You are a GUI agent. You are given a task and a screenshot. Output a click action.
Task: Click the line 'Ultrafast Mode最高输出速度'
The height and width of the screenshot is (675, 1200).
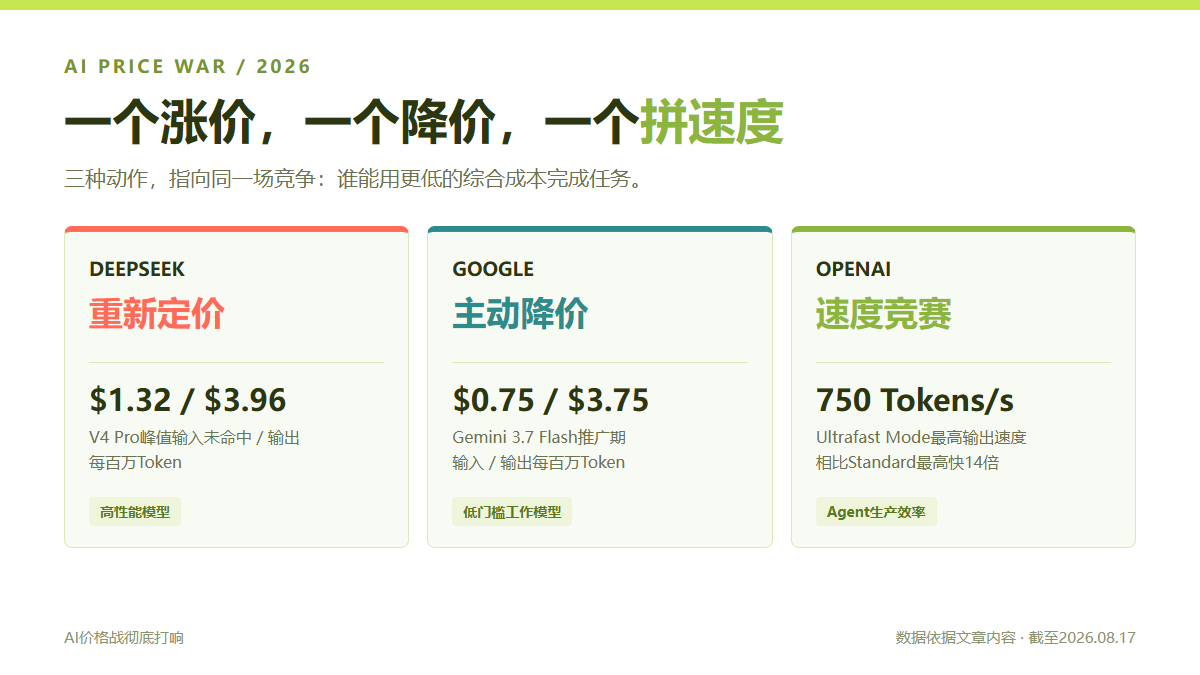[921, 438]
